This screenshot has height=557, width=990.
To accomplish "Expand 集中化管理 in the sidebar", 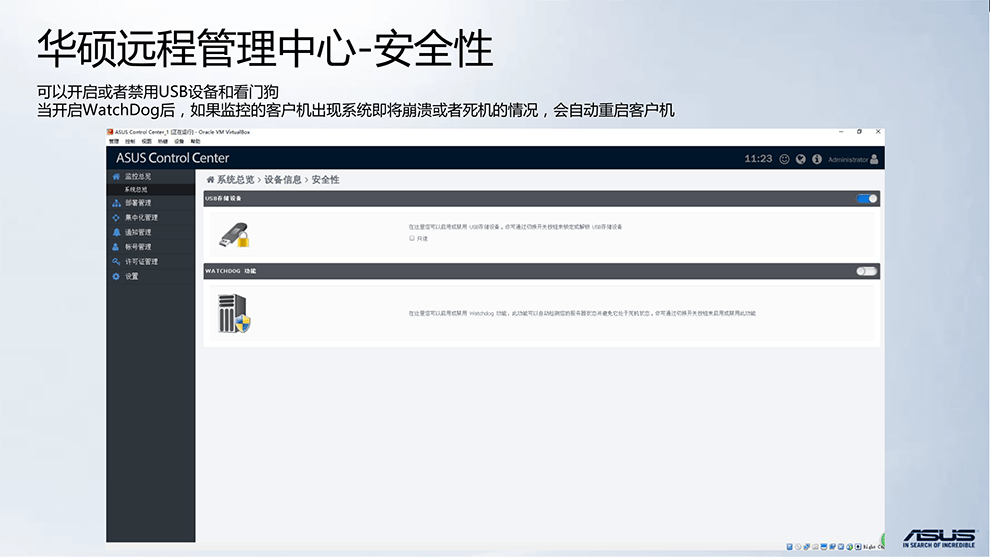I will point(151,217).
